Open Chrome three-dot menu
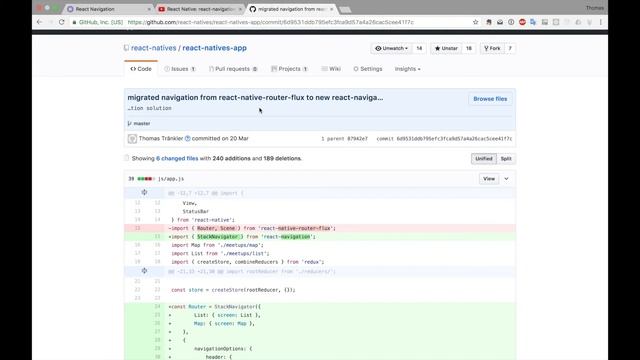 601,22
